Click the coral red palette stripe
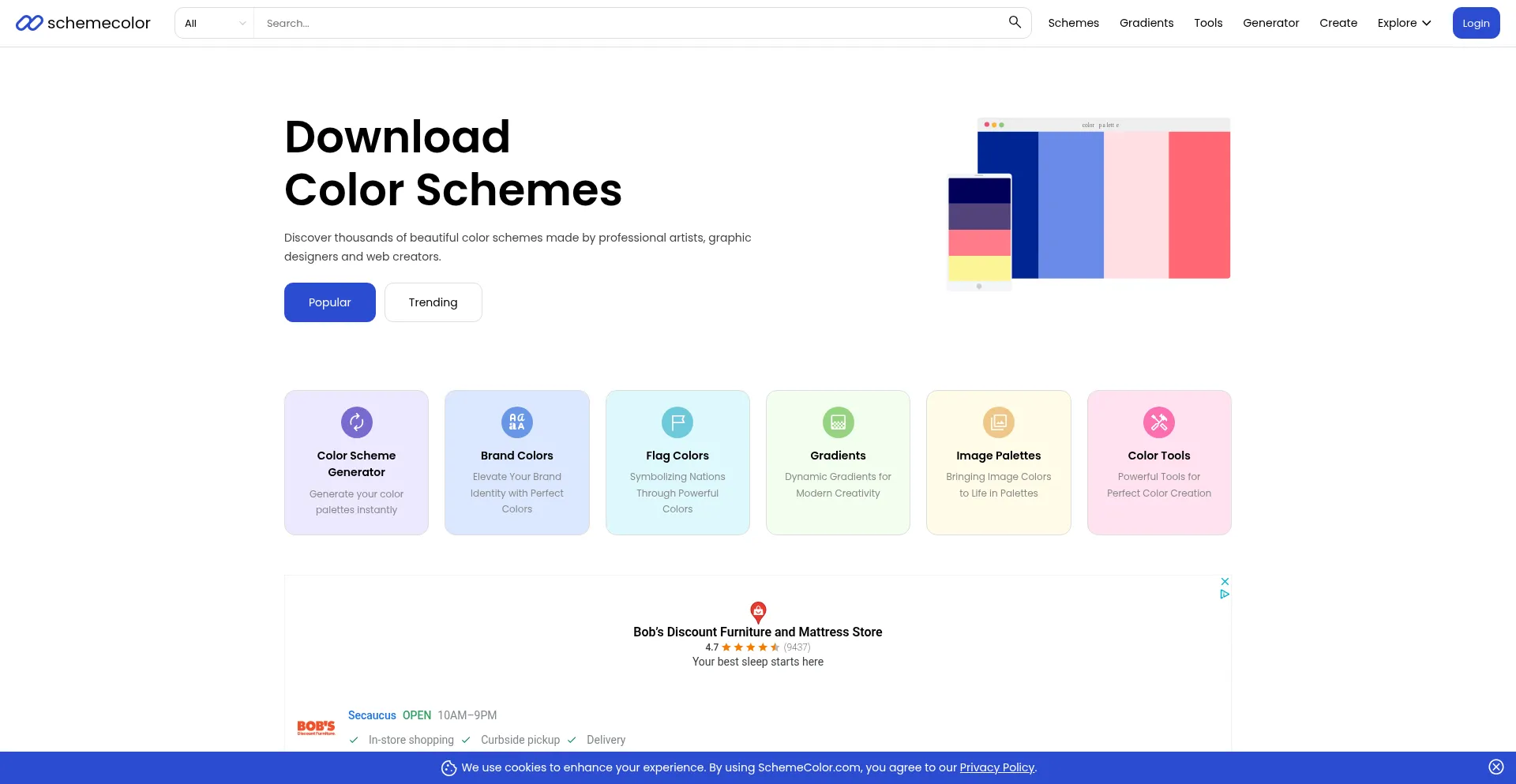This screenshot has width=1516, height=784. click(1199, 205)
